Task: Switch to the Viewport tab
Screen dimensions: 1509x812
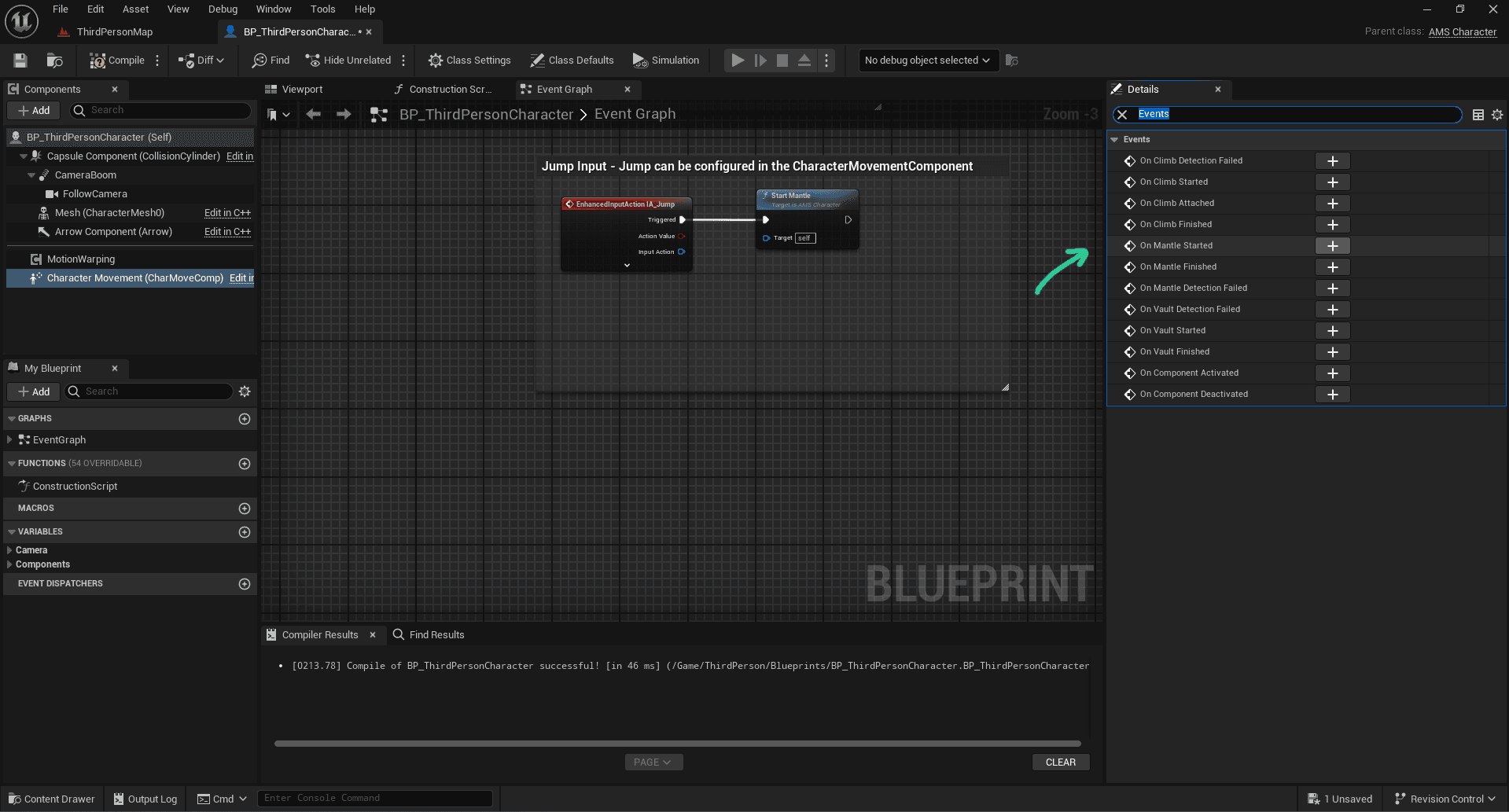Action: (x=303, y=90)
